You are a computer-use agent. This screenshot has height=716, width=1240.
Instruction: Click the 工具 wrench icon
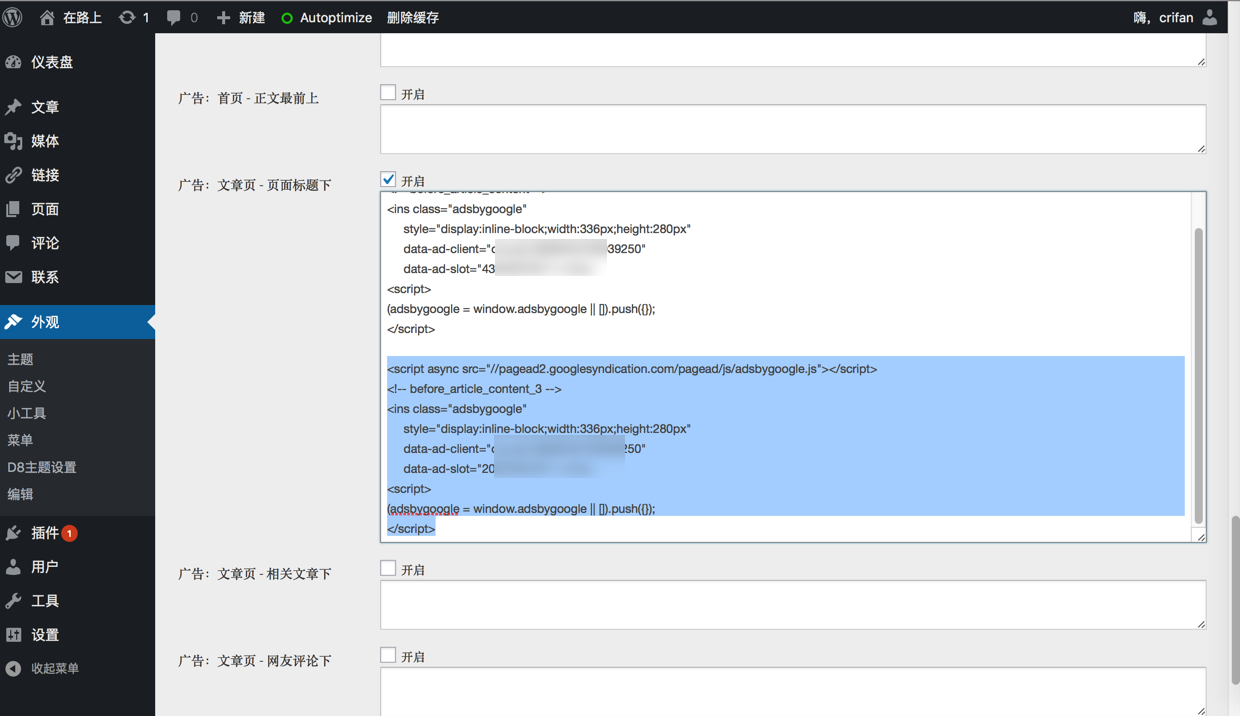pyautogui.click(x=13, y=601)
